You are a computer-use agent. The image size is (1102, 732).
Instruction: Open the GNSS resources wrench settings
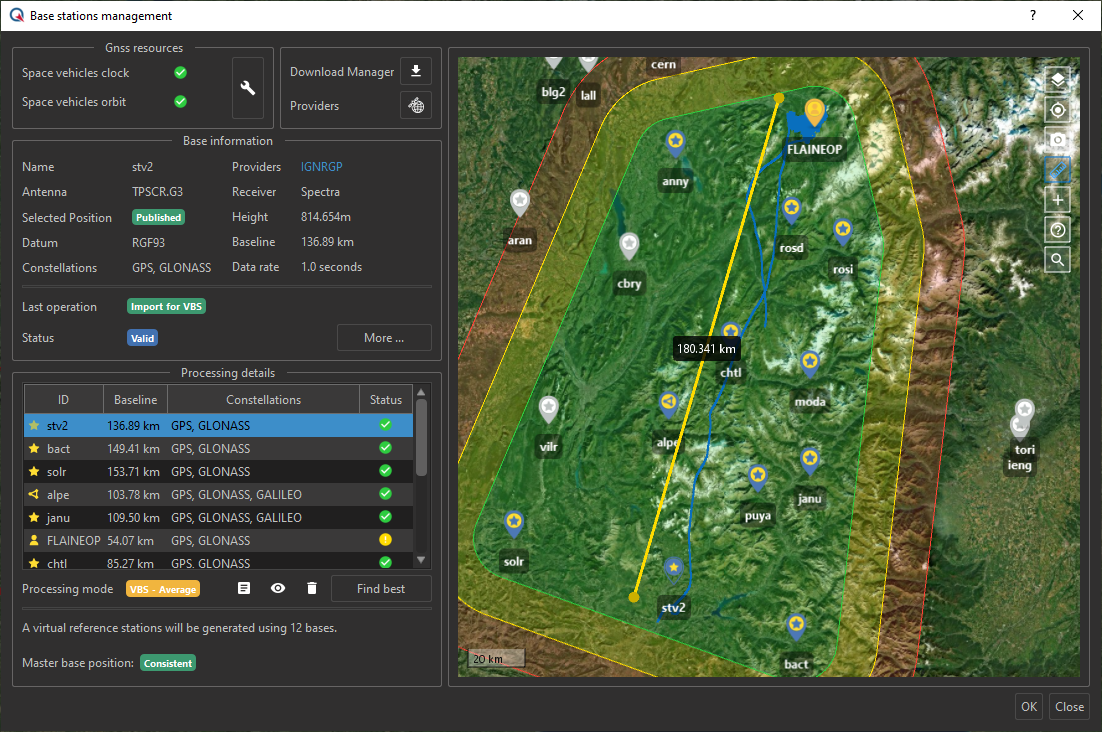(248, 88)
